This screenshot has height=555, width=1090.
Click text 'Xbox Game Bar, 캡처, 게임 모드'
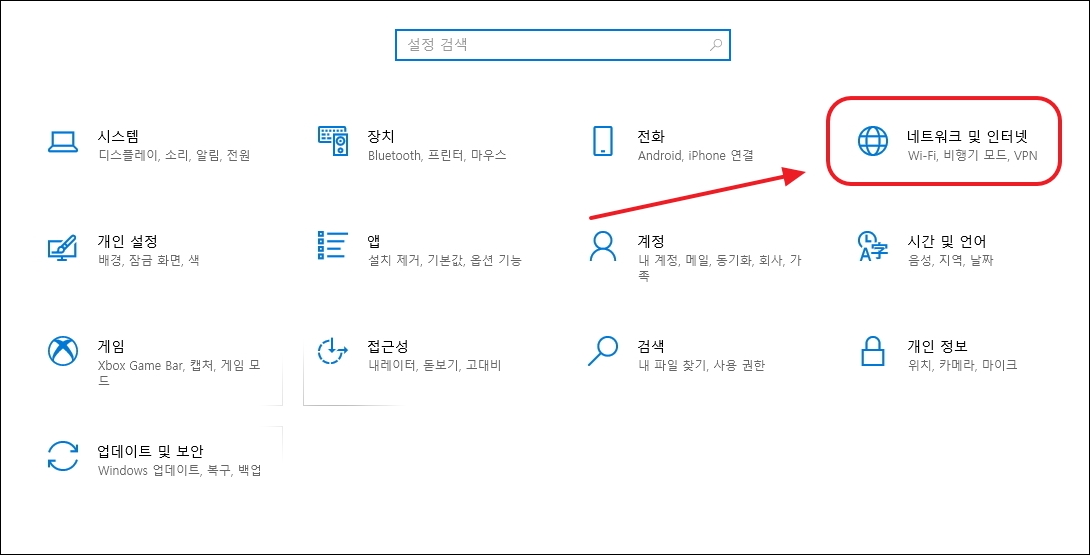[179, 373]
